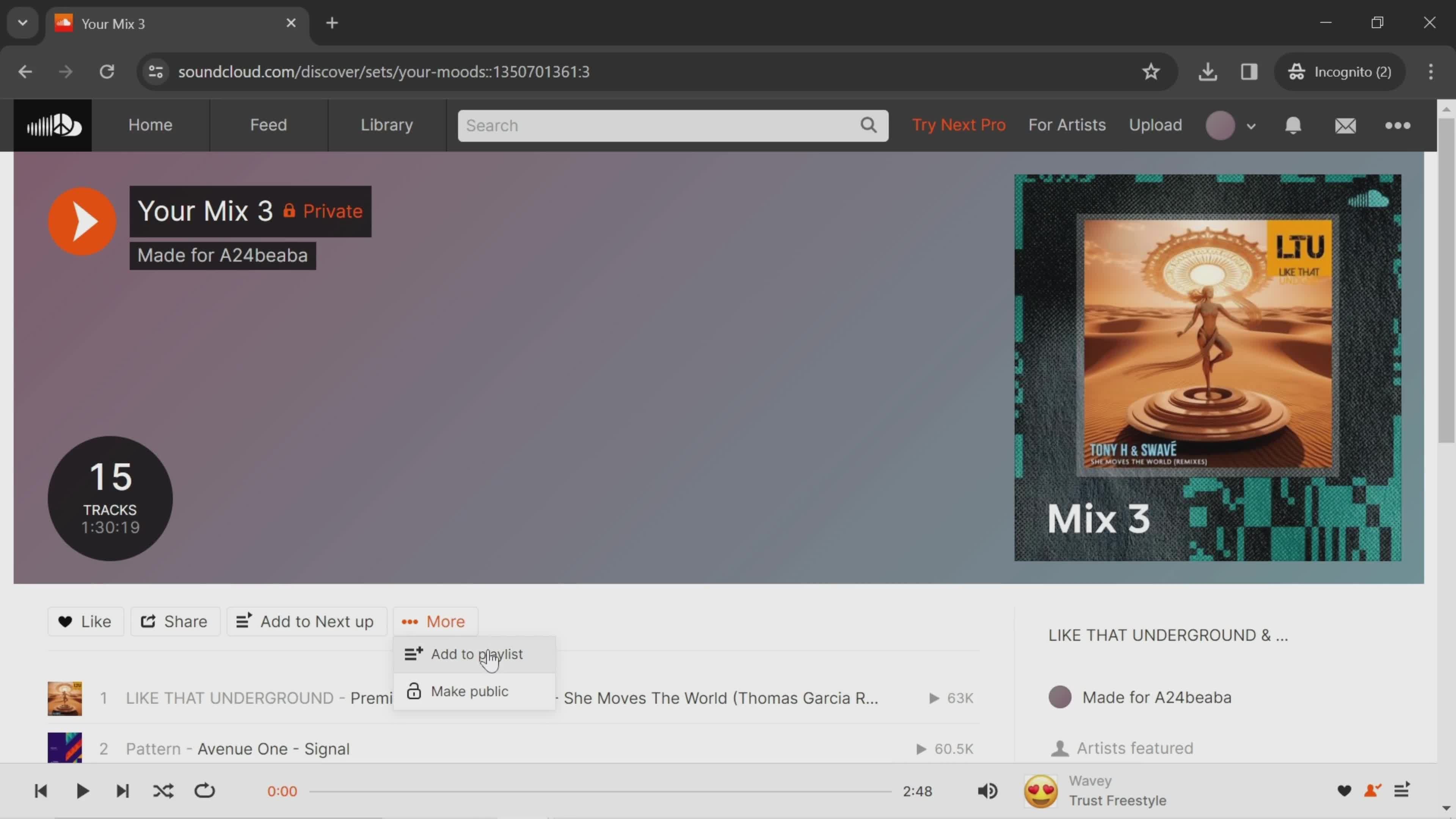The width and height of the screenshot is (1456, 819).
Task: Open the More options dropdown menu
Action: pyautogui.click(x=435, y=621)
